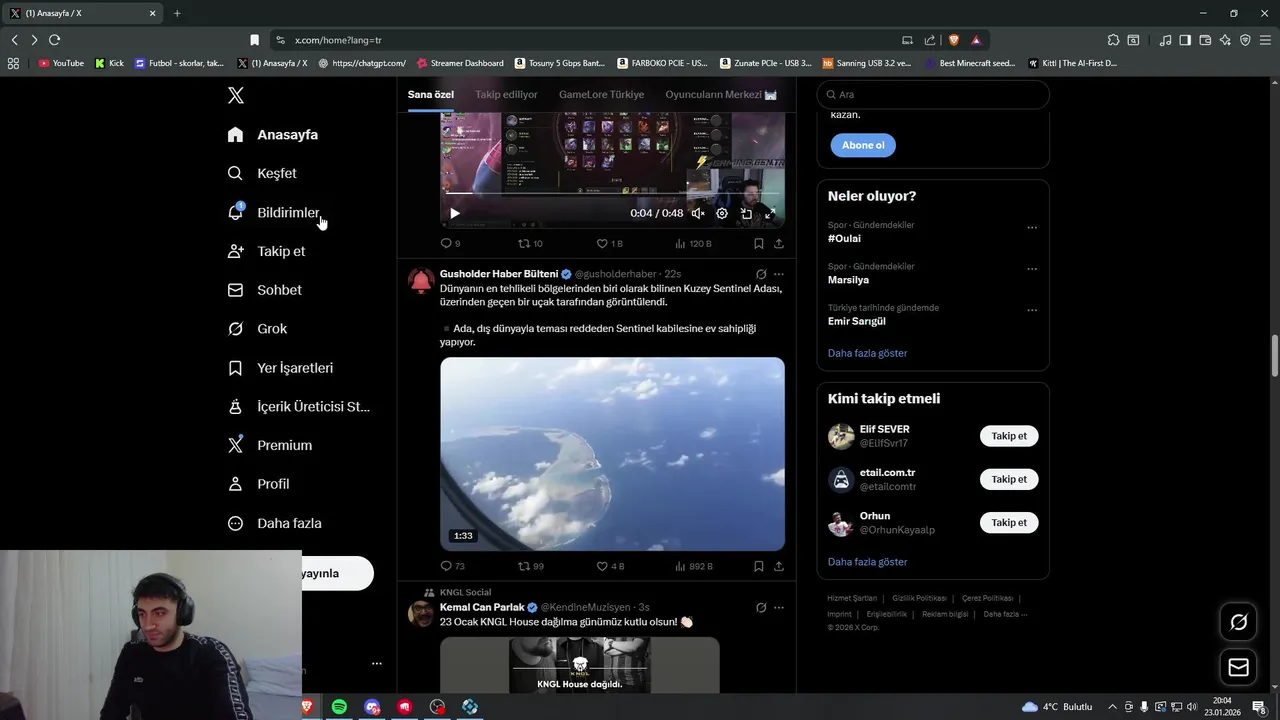Open Profil page
Screen dimensions: 1280x720
258,484
